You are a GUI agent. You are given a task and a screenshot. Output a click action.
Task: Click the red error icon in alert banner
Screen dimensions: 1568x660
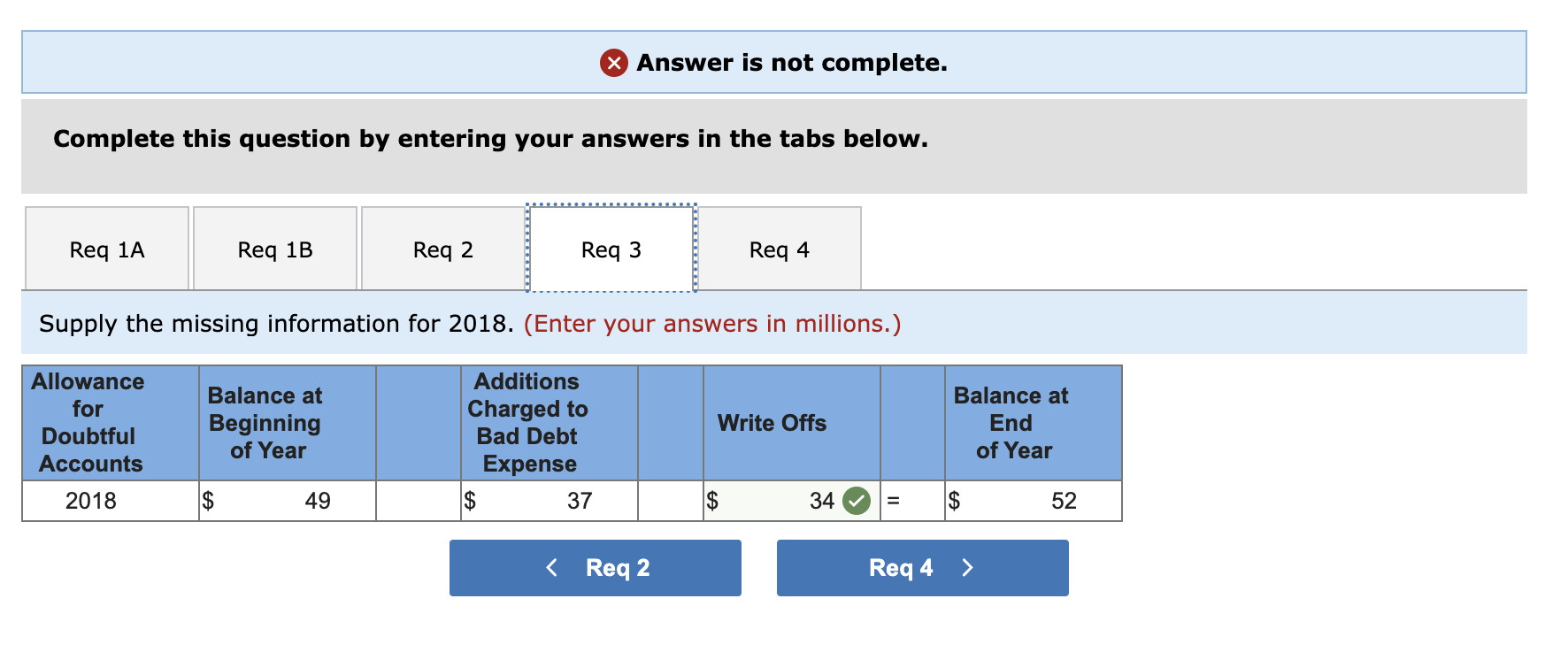[614, 62]
